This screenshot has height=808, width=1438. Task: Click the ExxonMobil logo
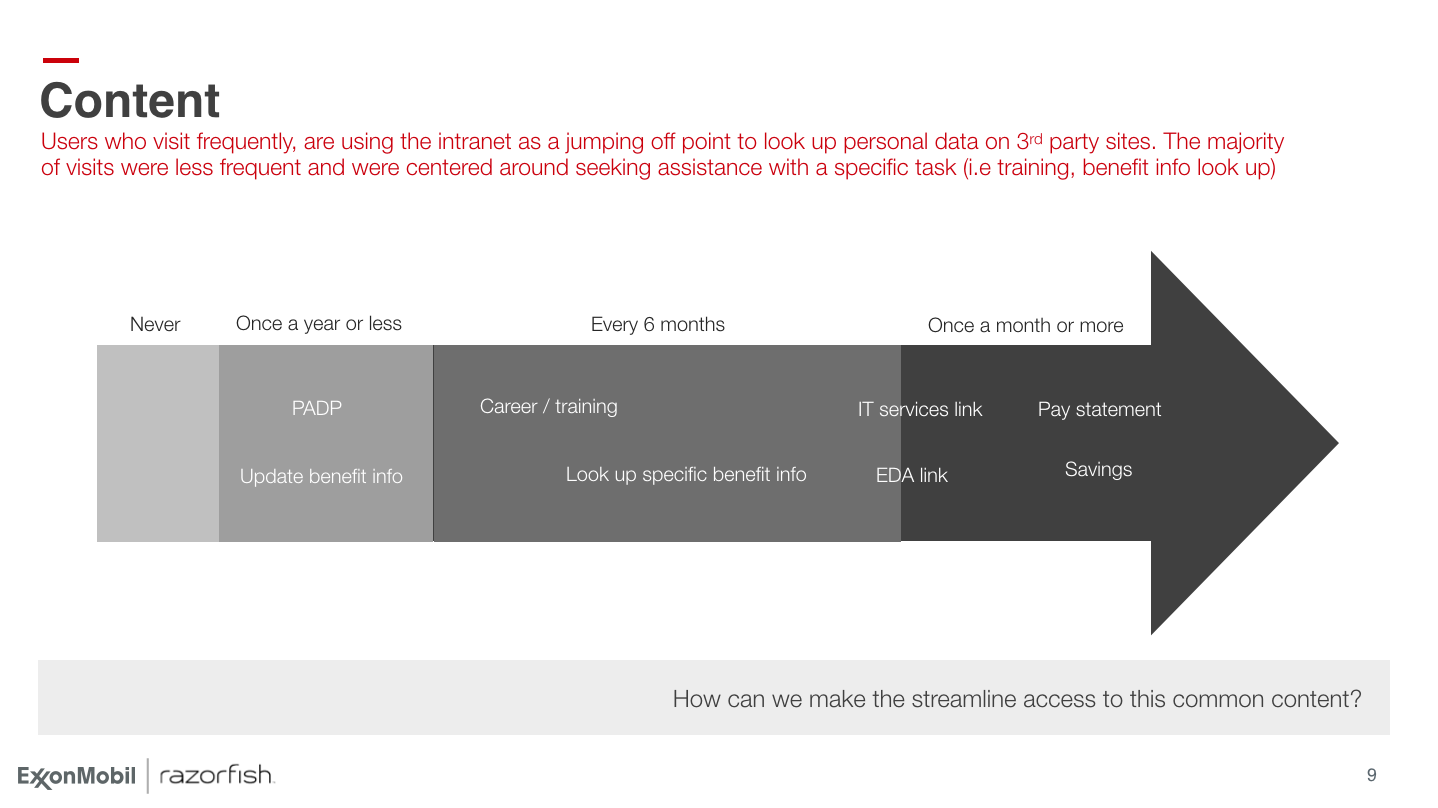[76, 776]
